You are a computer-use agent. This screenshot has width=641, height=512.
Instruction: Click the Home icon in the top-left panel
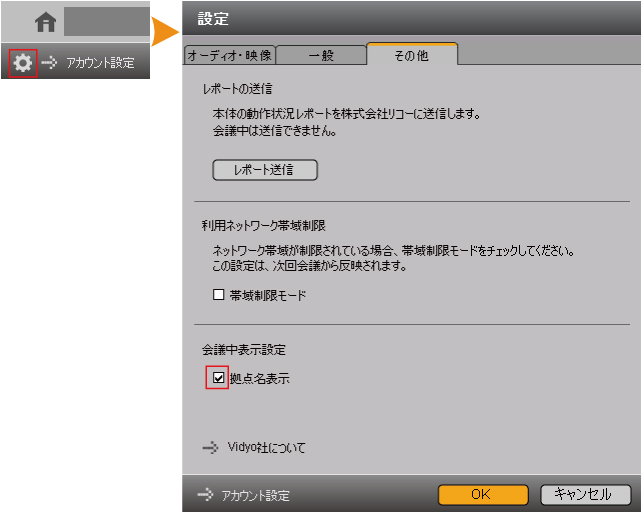[x=46, y=22]
